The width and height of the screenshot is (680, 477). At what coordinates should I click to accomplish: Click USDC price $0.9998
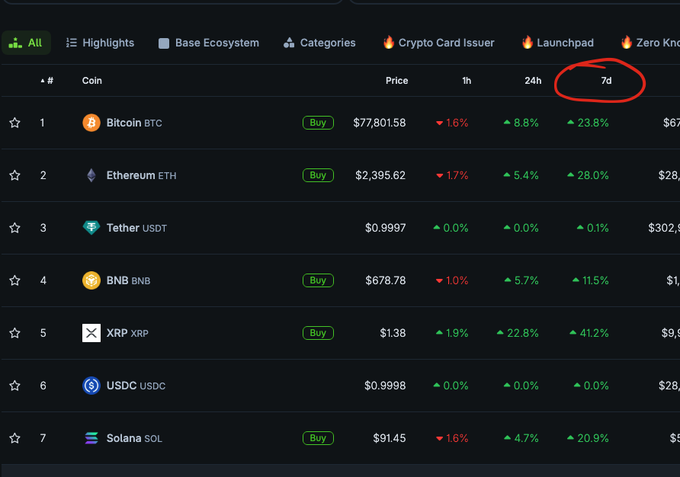click(385, 386)
